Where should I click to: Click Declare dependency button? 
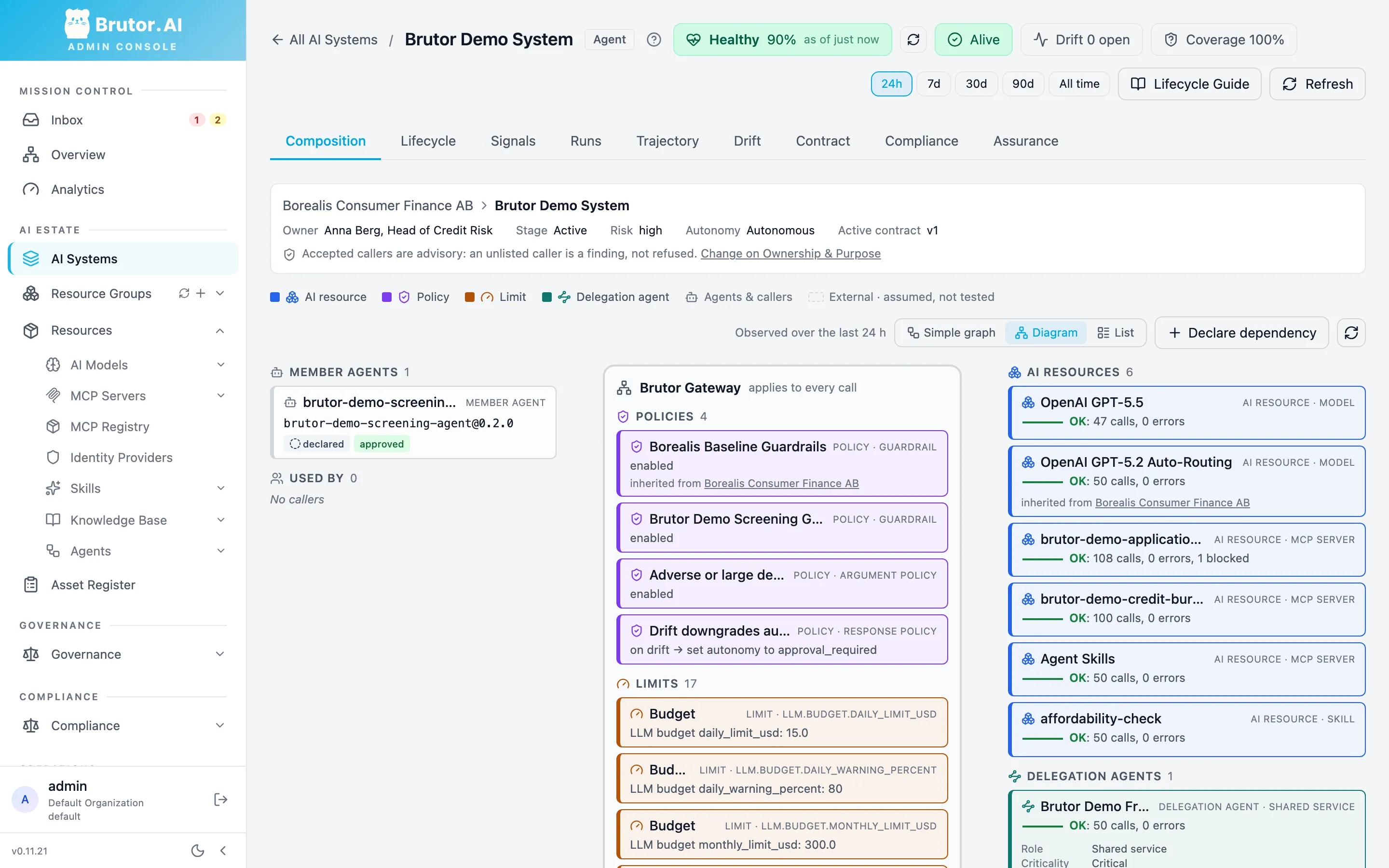click(x=1241, y=333)
